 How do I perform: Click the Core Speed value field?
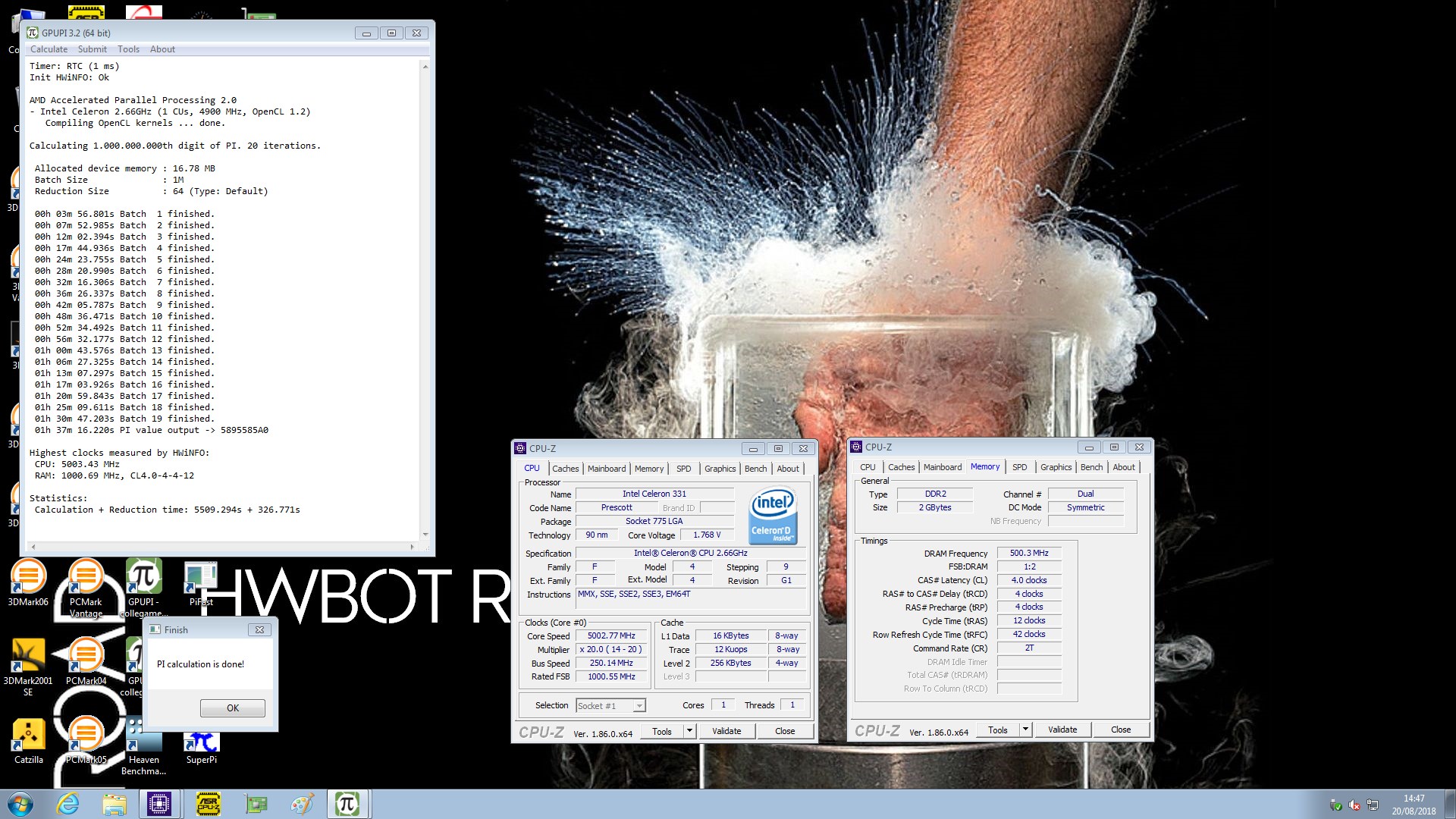[x=611, y=636]
